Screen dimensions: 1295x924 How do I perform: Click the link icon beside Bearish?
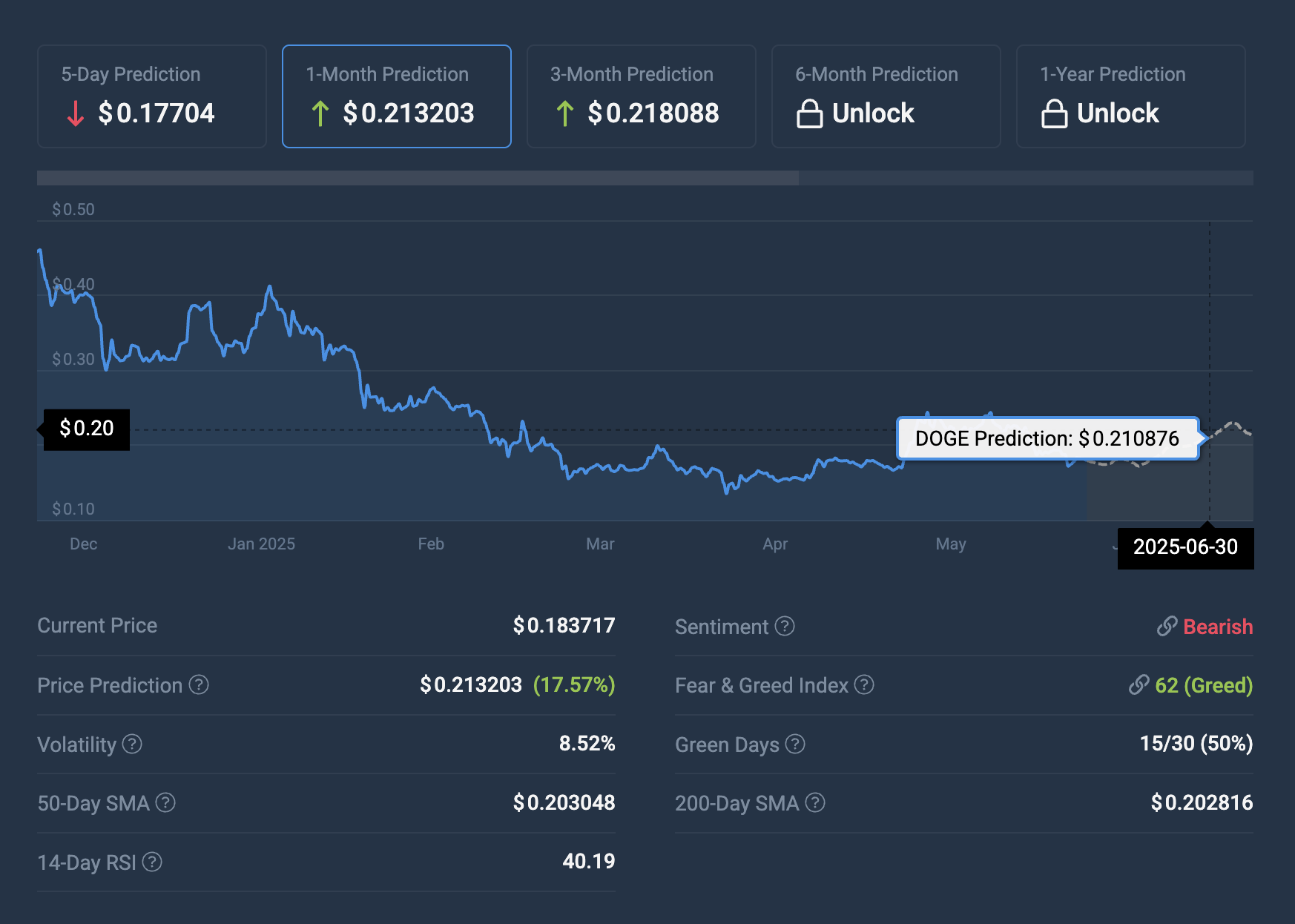(x=1167, y=627)
